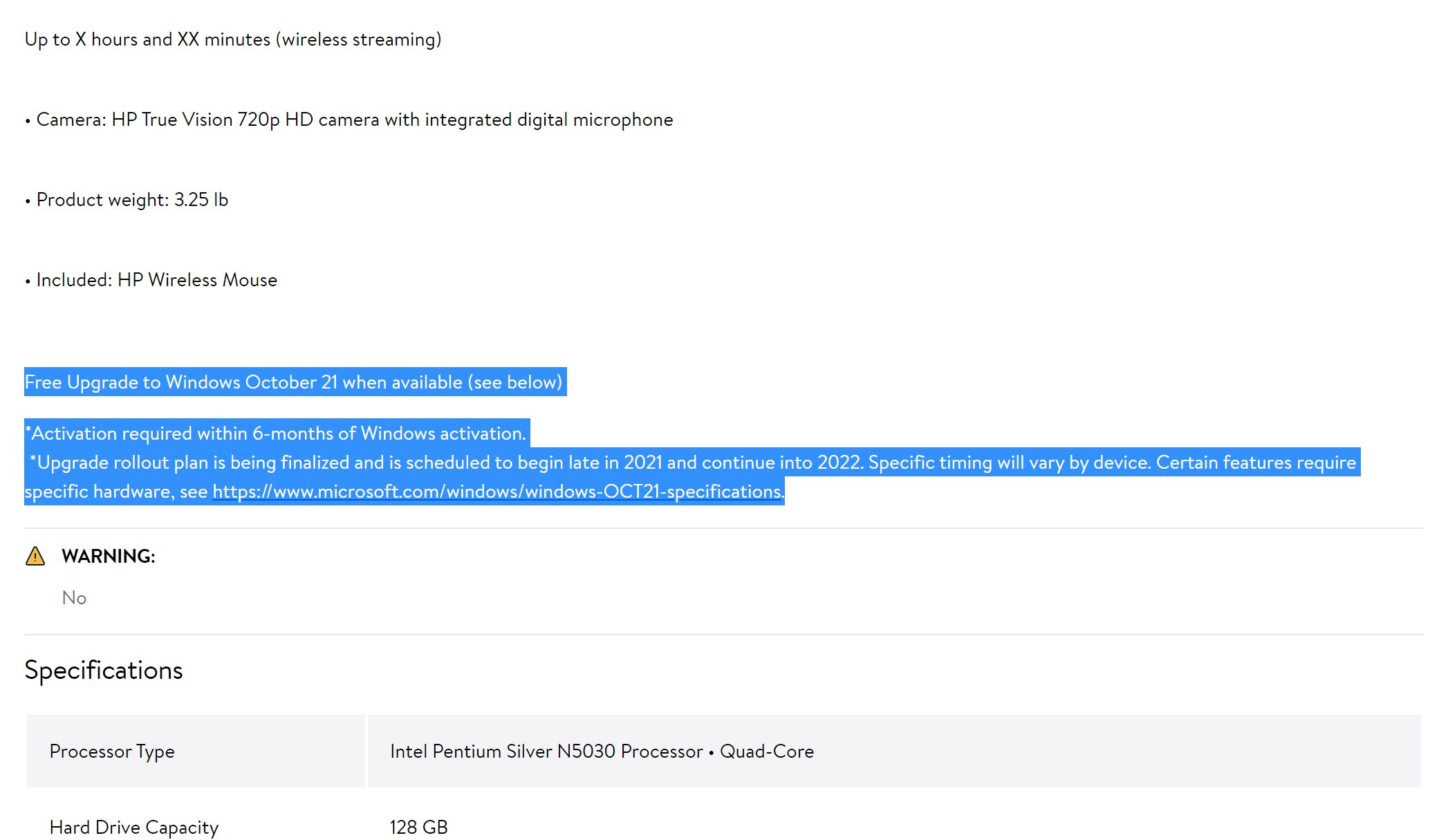
Task: Click the 'Product weight: 3.25 lb' bullet
Action: click(x=127, y=200)
